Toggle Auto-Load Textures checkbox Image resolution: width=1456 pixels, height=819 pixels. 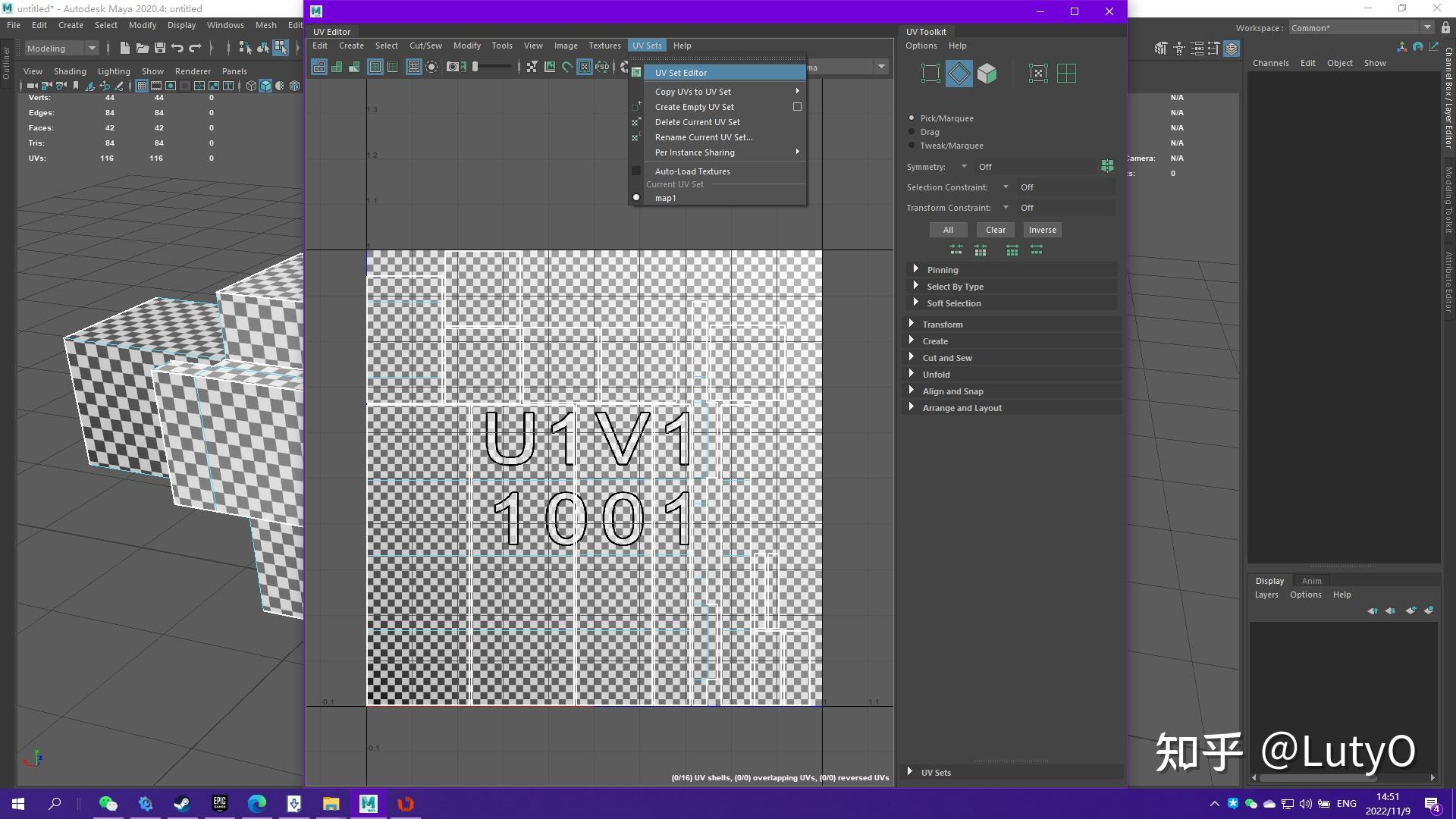(636, 171)
